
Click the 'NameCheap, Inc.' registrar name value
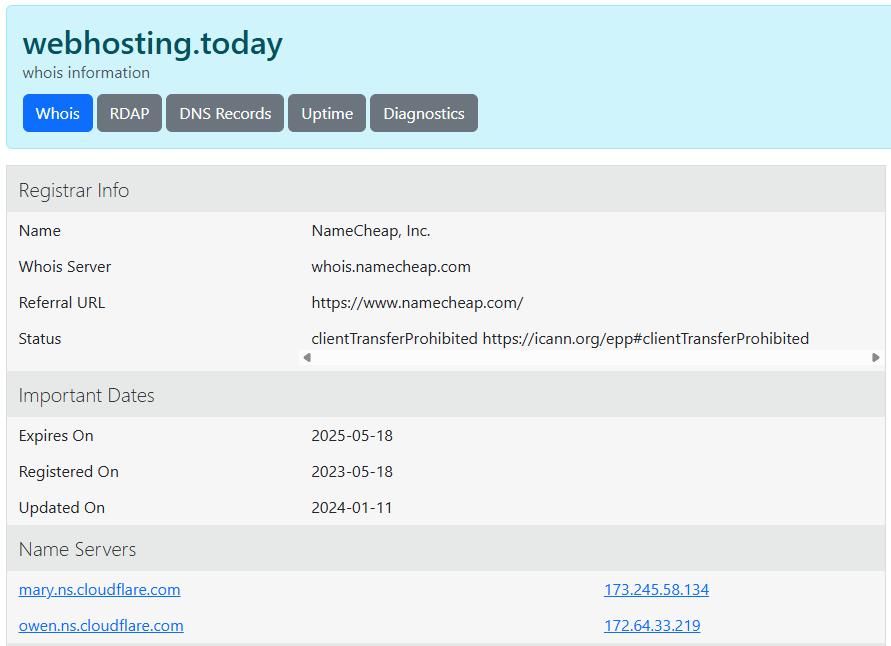370,231
